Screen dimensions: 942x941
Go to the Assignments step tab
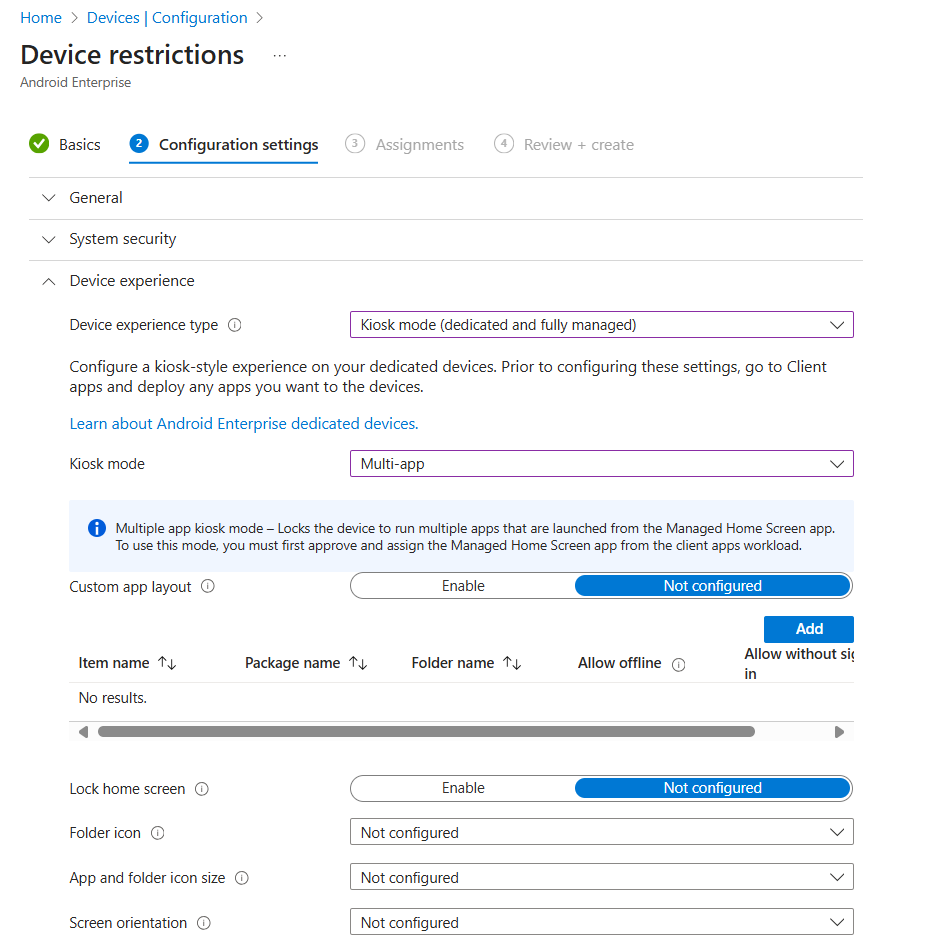[x=404, y=145]
